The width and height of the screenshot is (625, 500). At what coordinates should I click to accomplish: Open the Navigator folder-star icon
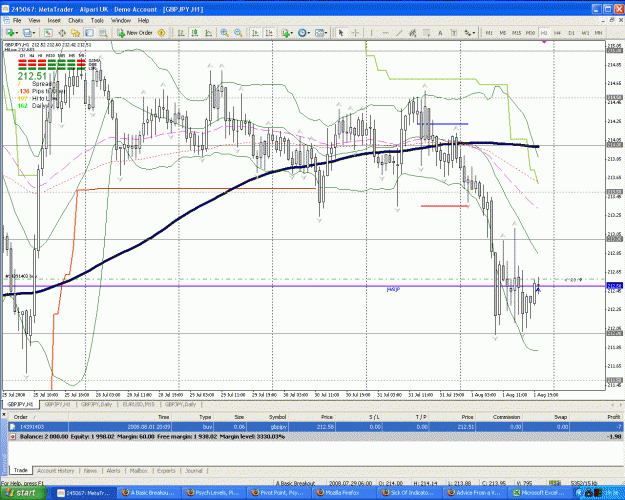(x=75, y=33)
